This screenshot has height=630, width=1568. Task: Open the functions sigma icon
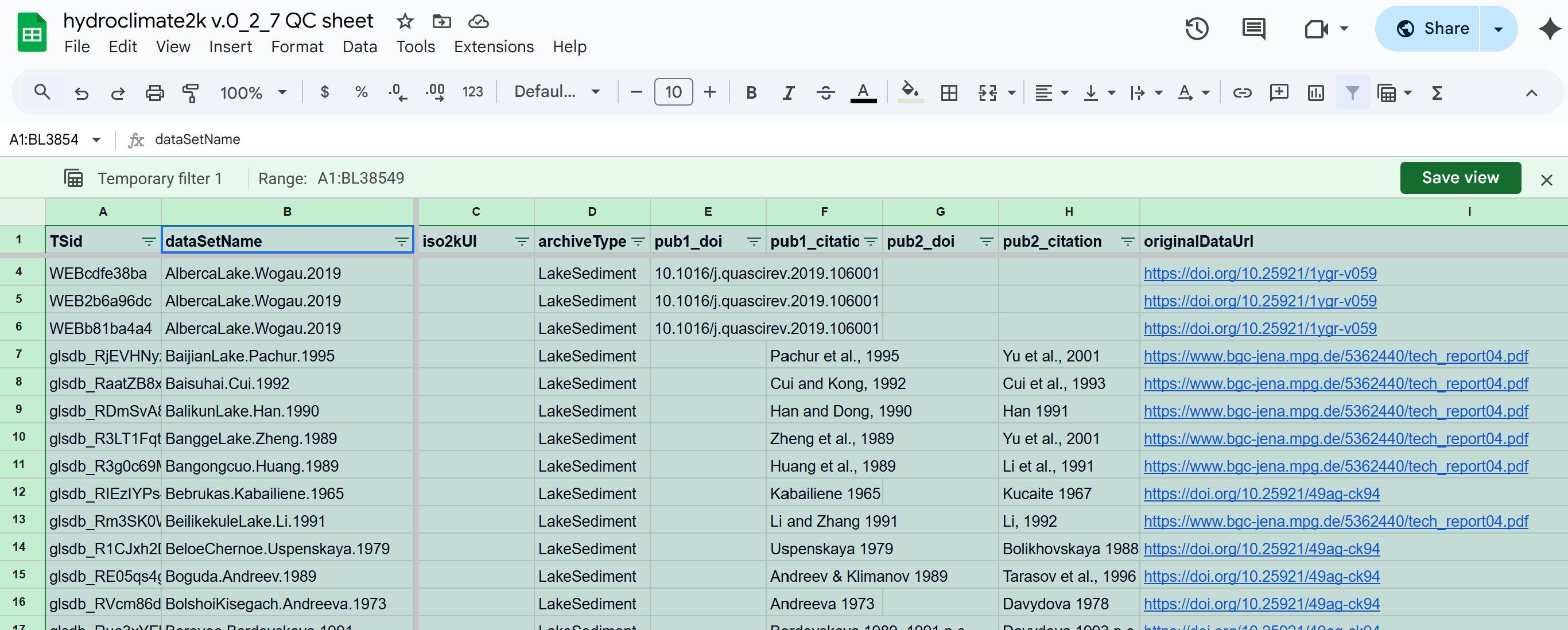click(x=1437, y=92)
